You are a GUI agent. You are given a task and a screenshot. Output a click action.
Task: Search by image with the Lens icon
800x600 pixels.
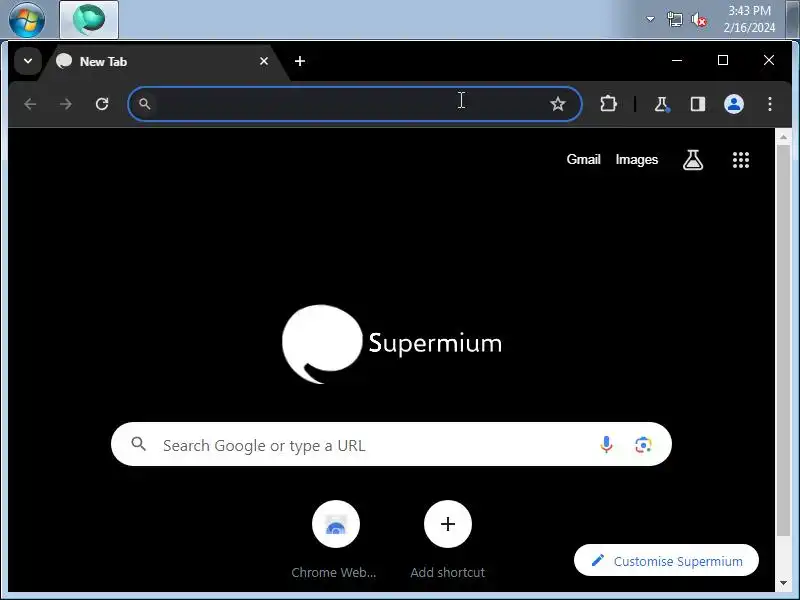tap(643, 444)
